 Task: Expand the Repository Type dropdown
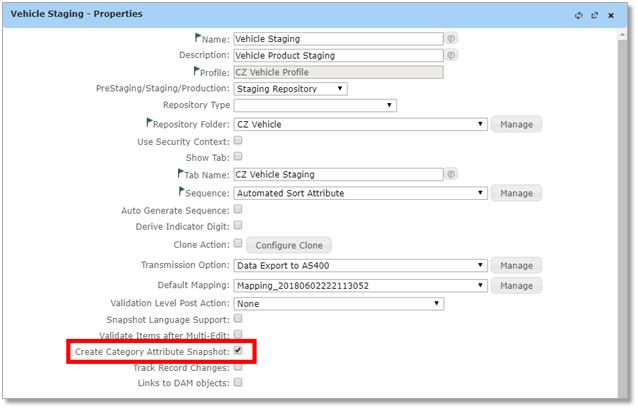click(x=315, y=105)
